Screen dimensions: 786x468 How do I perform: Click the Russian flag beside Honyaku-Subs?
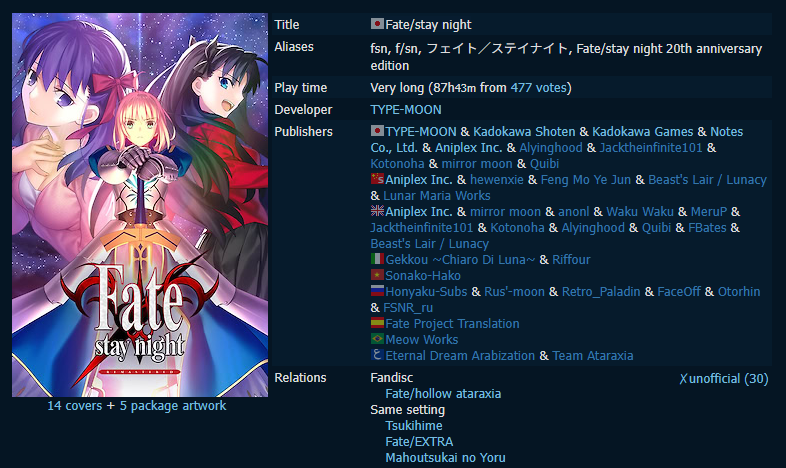377,291
